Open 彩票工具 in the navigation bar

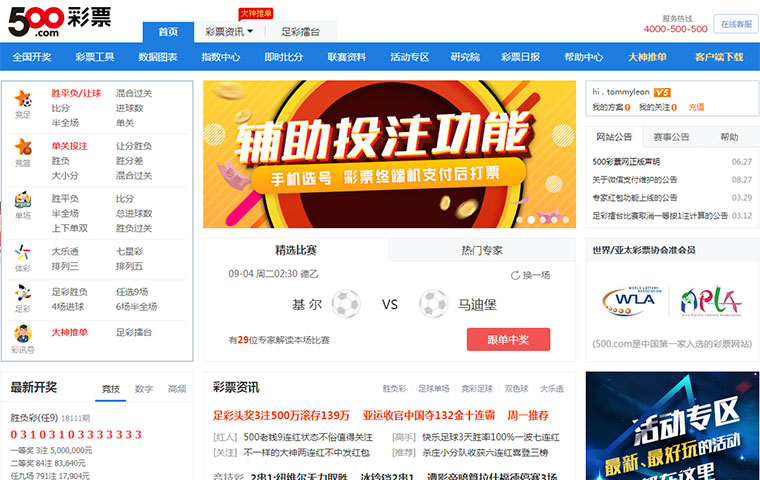95,57
